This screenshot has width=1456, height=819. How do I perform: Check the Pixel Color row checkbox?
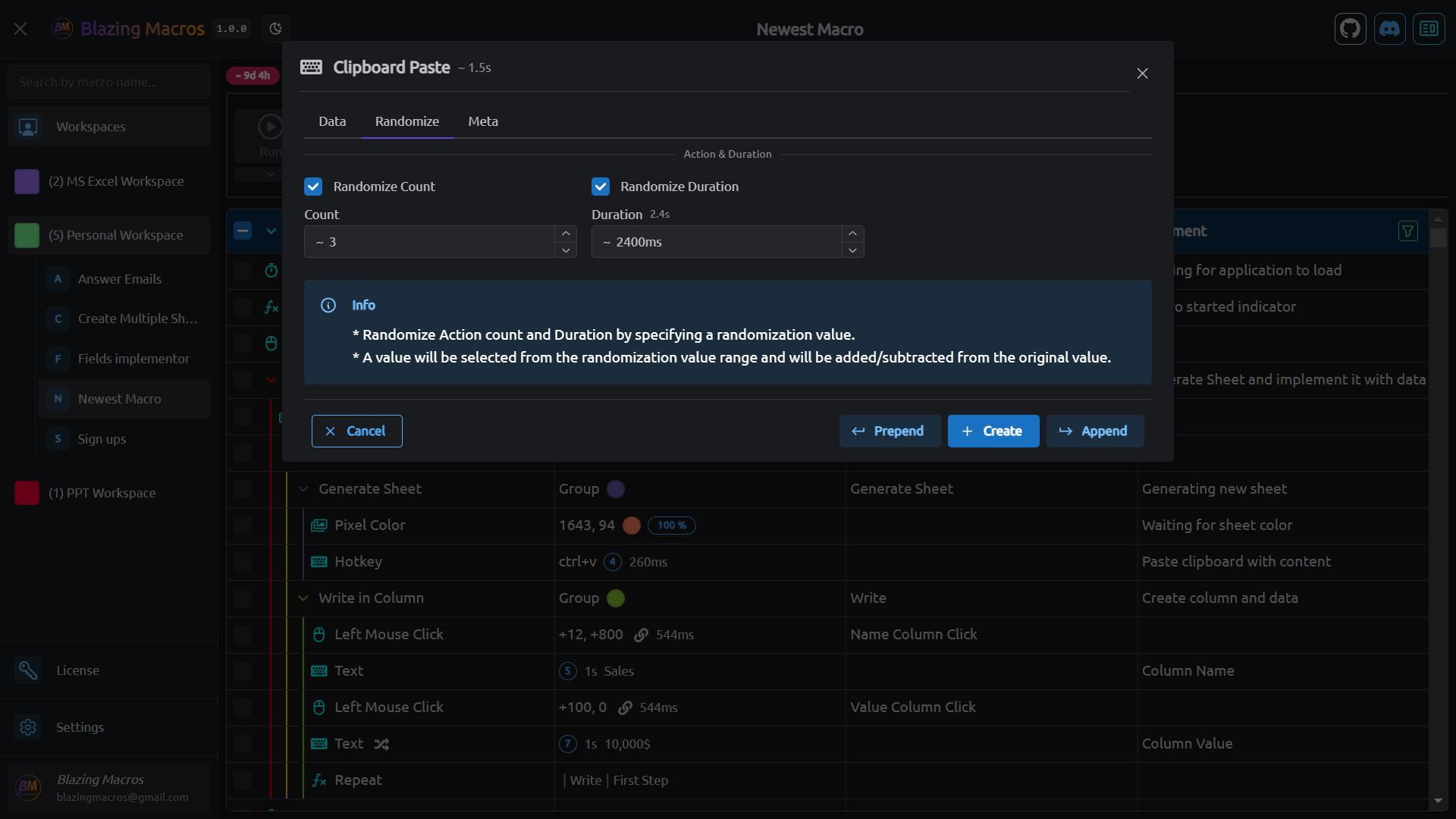click(243, 526)
